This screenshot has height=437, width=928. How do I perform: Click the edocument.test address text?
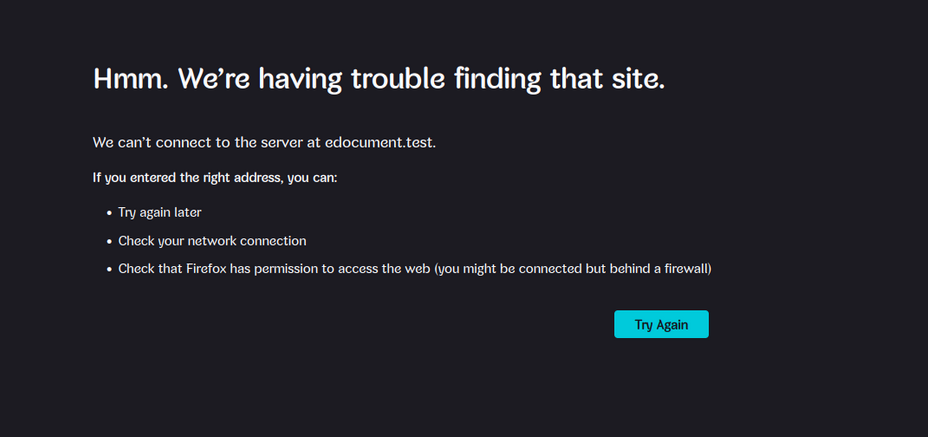(379, 142)
